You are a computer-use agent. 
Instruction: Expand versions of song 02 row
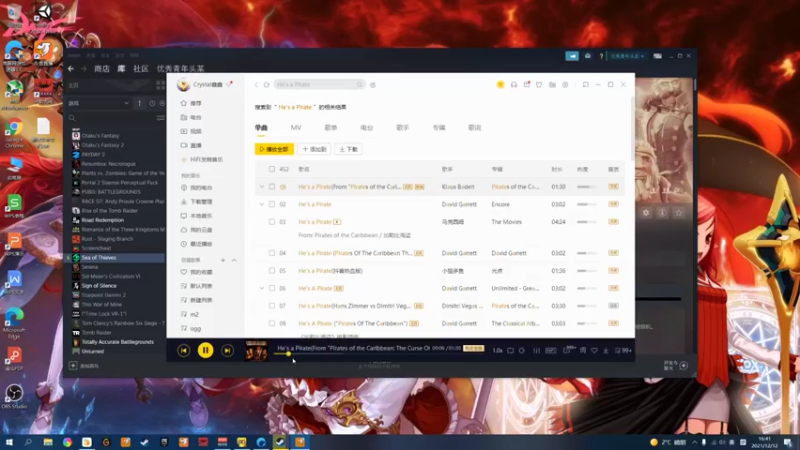coord(262,204)
